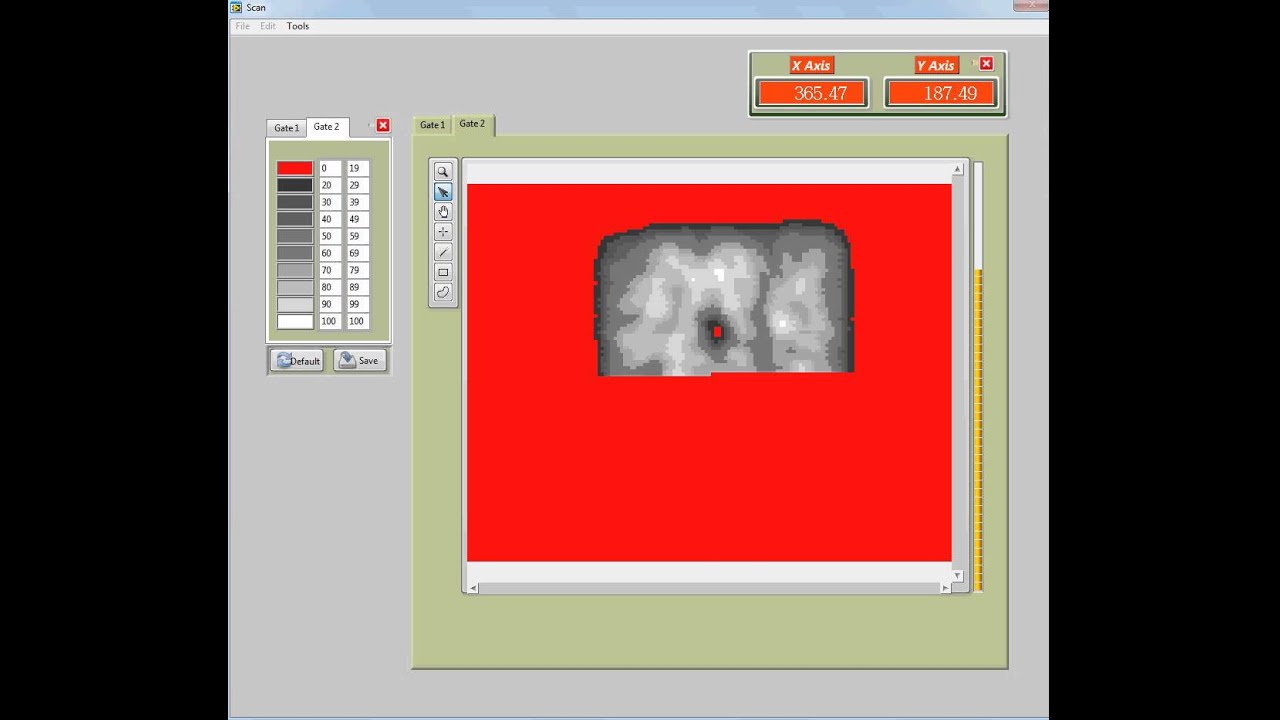Image resolution: width=1280 pixels, height=720 pixels.
Task: Click the upper bound field showing 69
Action: (357, 253)
